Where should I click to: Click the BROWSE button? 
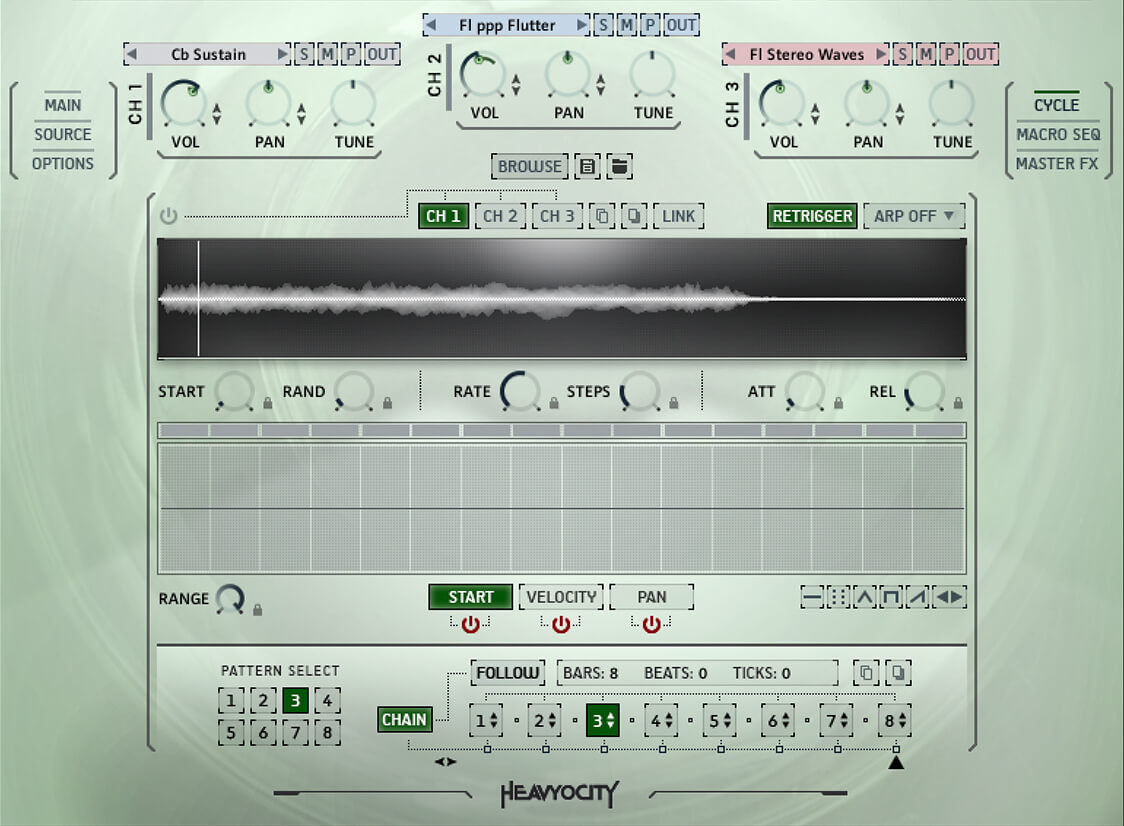pyautogui.click(x=530, y=167)
